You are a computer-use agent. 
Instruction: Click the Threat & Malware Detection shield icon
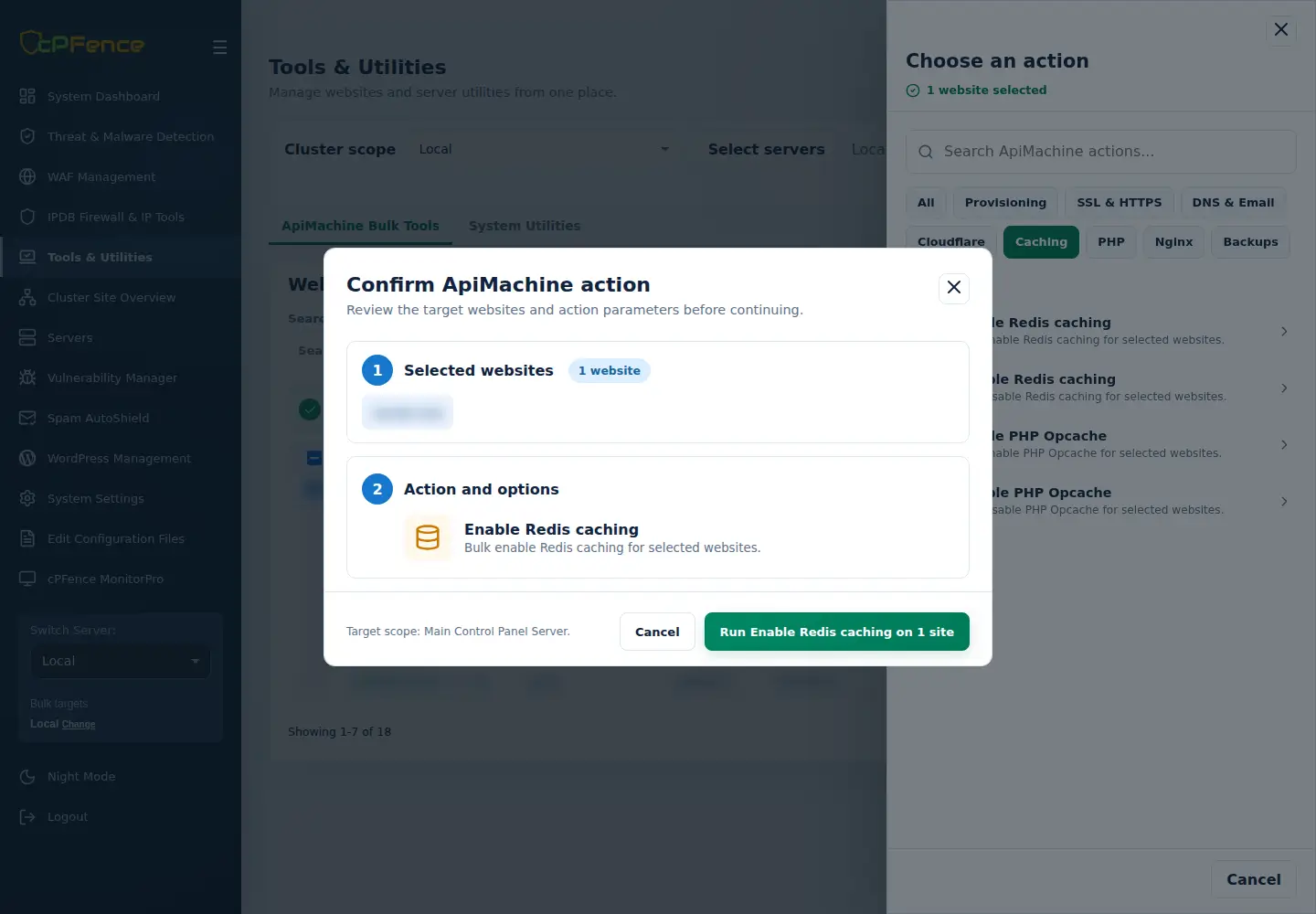[27, 136]
